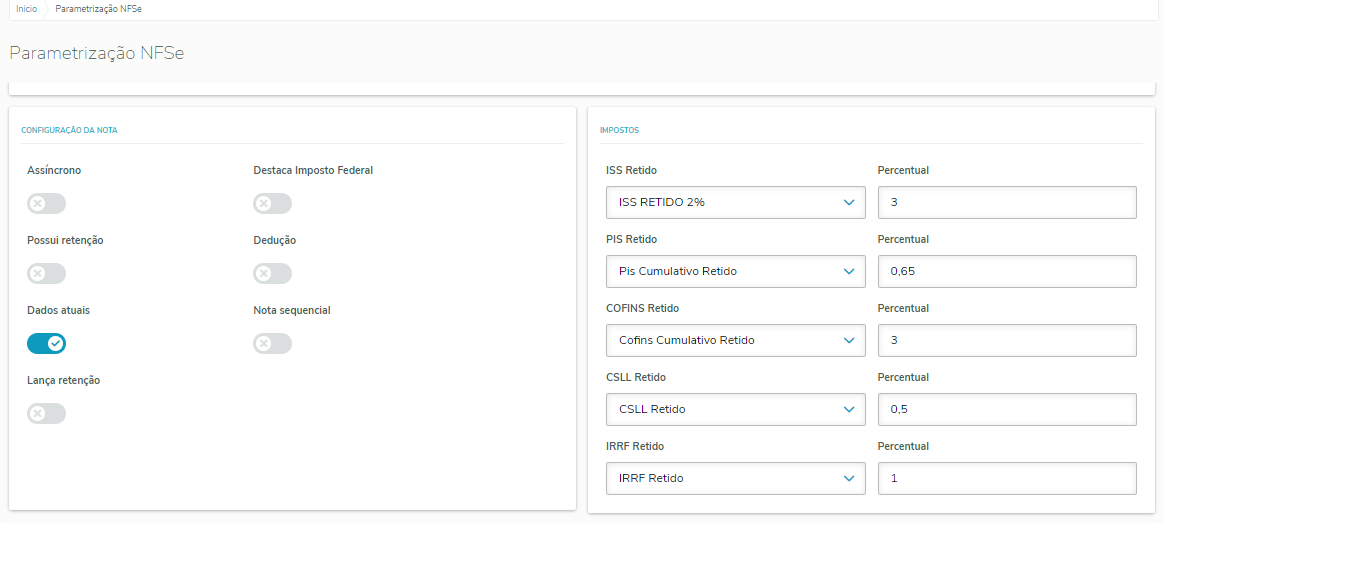This screenshot has height=564, width=1360.
Task: Expand the PIS Retido dropdown
Action: point(735,271)
